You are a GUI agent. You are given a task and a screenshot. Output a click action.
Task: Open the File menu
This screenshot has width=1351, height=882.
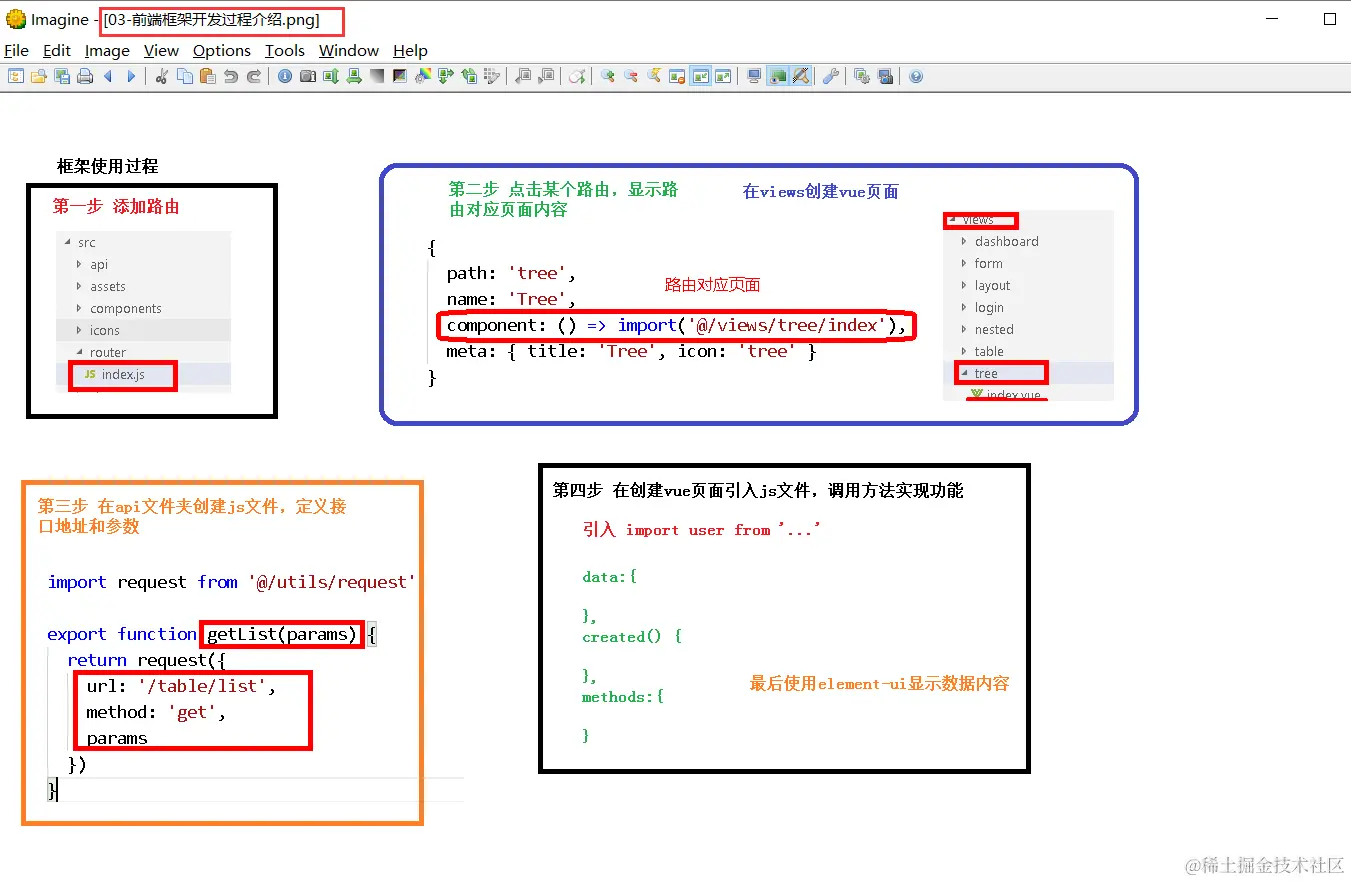tap(17, 50)
